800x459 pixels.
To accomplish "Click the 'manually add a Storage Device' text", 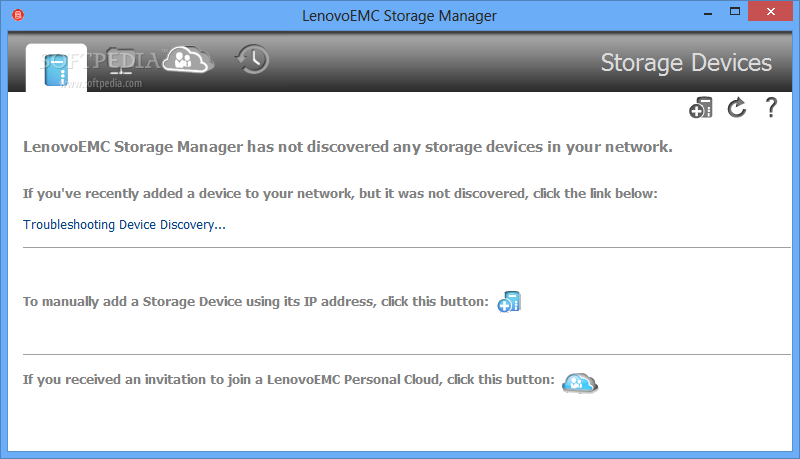I will pyautogui.click(x=256, y=301).
